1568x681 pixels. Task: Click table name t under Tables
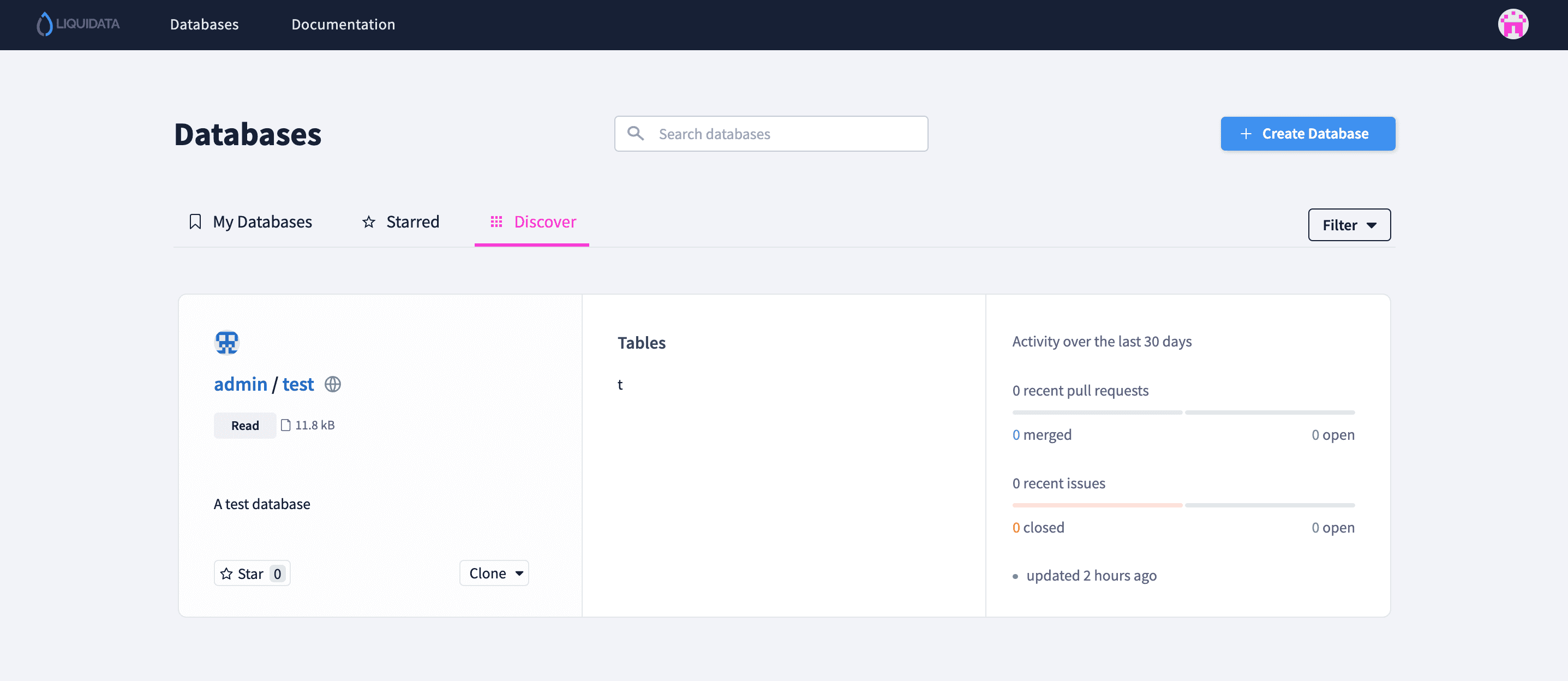620,385
